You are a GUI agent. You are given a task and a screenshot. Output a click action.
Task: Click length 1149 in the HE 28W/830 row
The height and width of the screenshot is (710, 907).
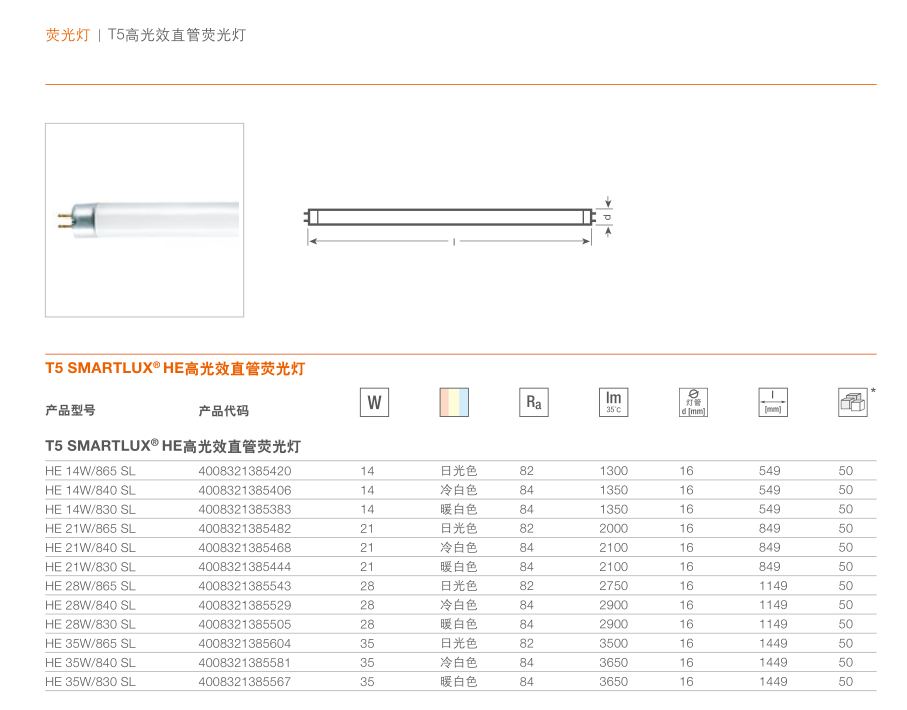pos(773,624)
